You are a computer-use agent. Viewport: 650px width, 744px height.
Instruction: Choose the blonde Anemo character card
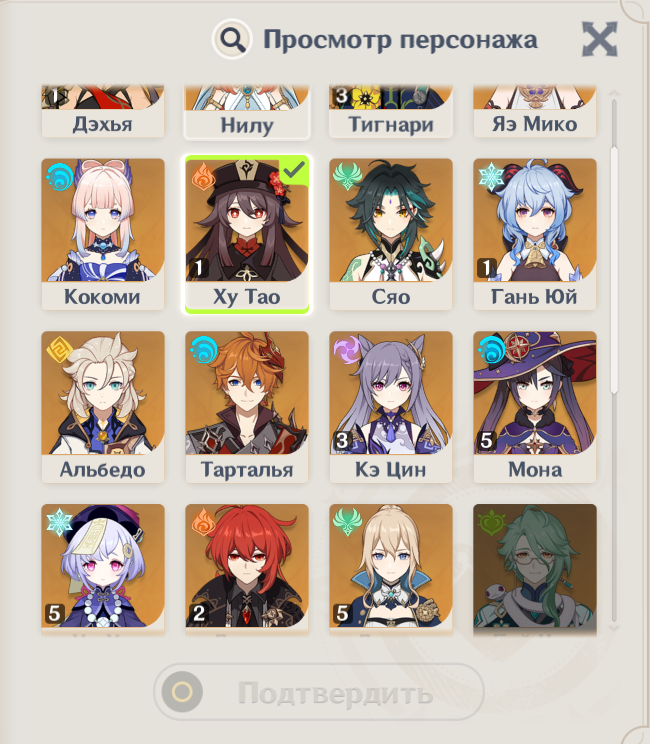(391, 569)
